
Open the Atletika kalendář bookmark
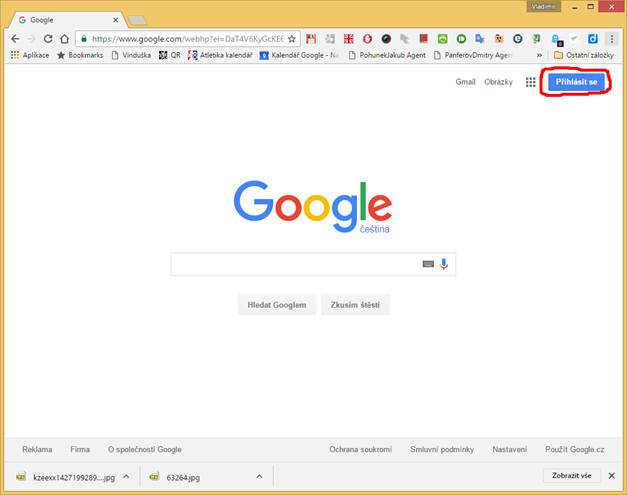[x=220, y=55]
